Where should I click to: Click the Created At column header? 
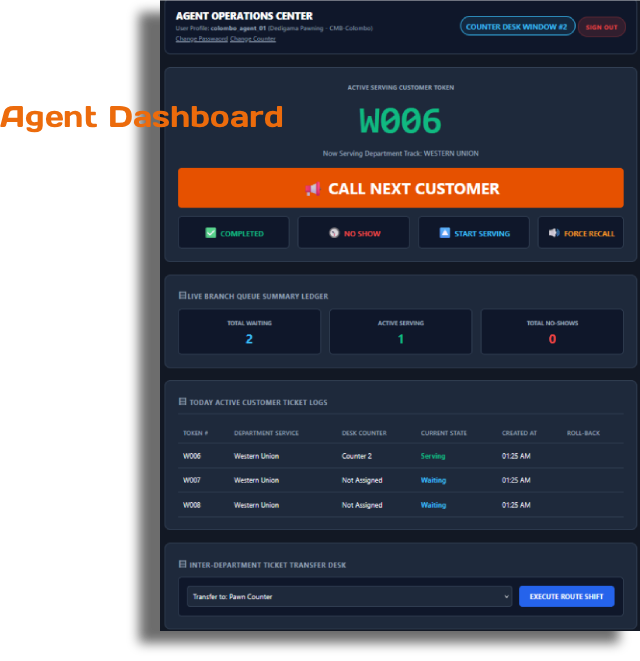coord(519,433)
